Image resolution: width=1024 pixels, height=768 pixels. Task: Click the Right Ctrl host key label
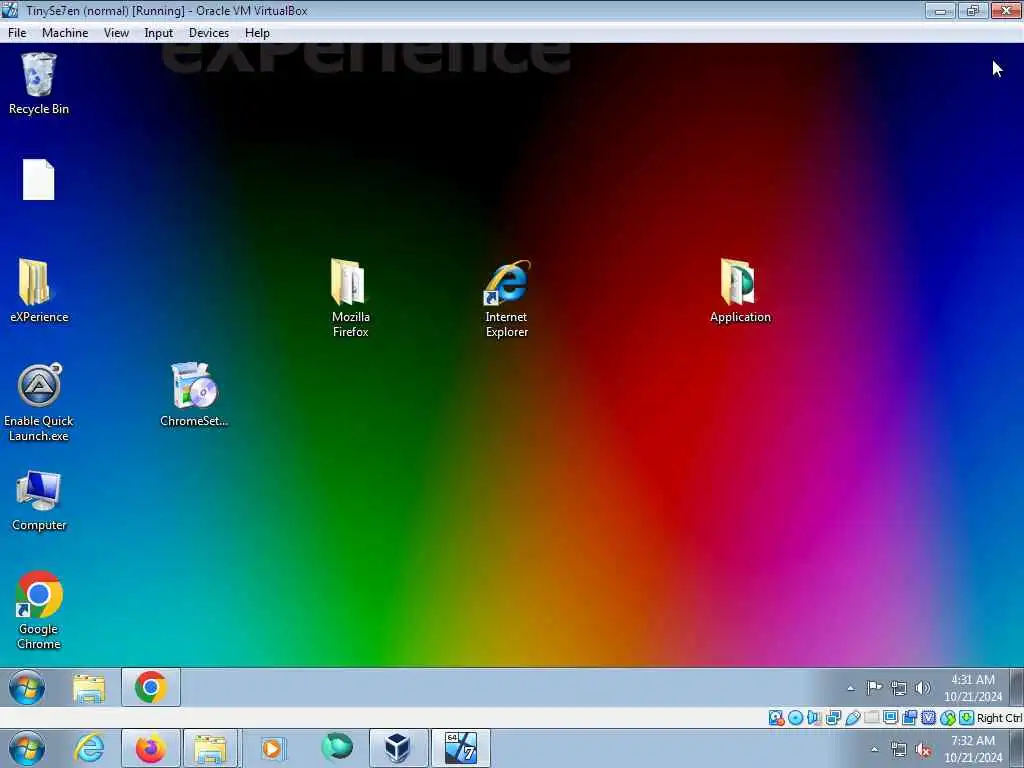point(999,718)
